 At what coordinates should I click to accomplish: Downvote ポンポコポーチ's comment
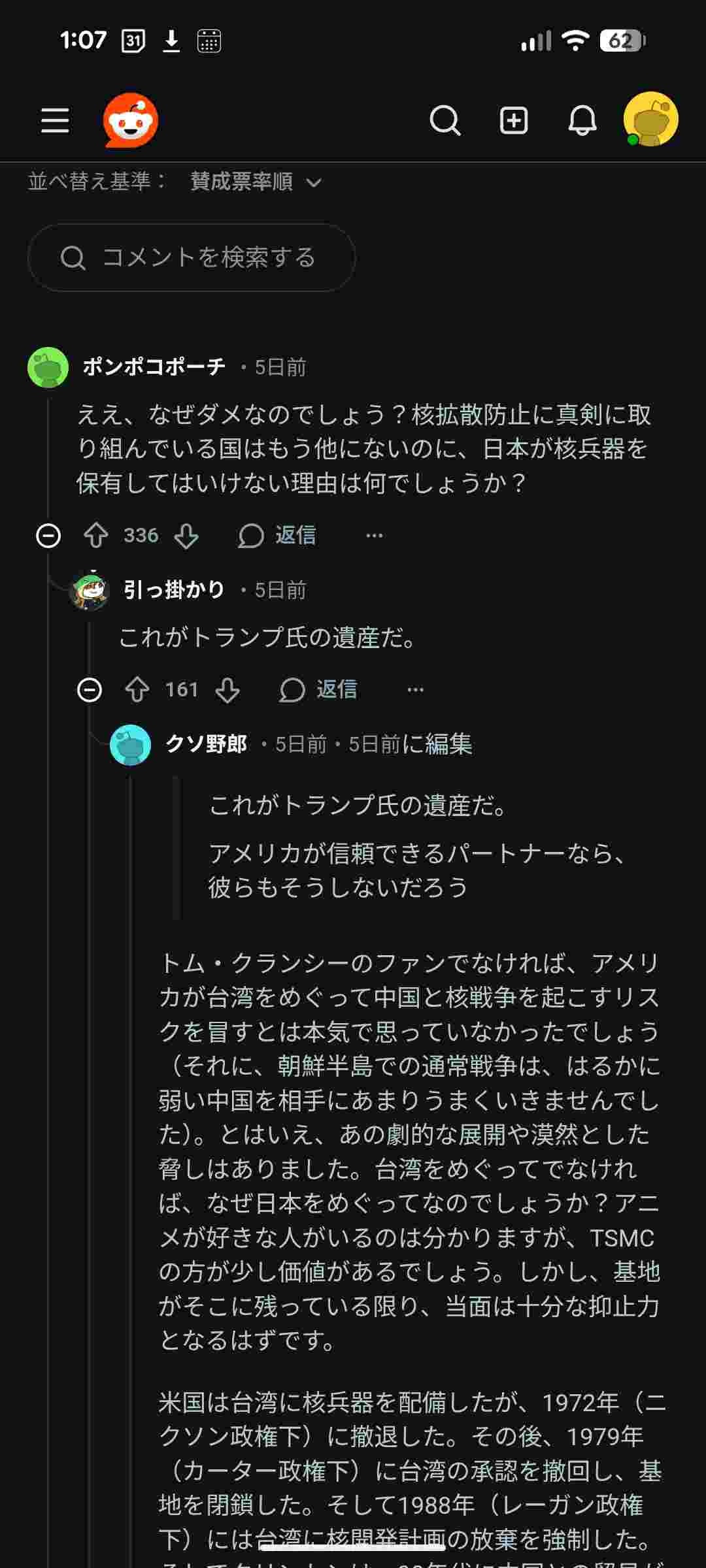pyautogui.click(x=186, y=536)
